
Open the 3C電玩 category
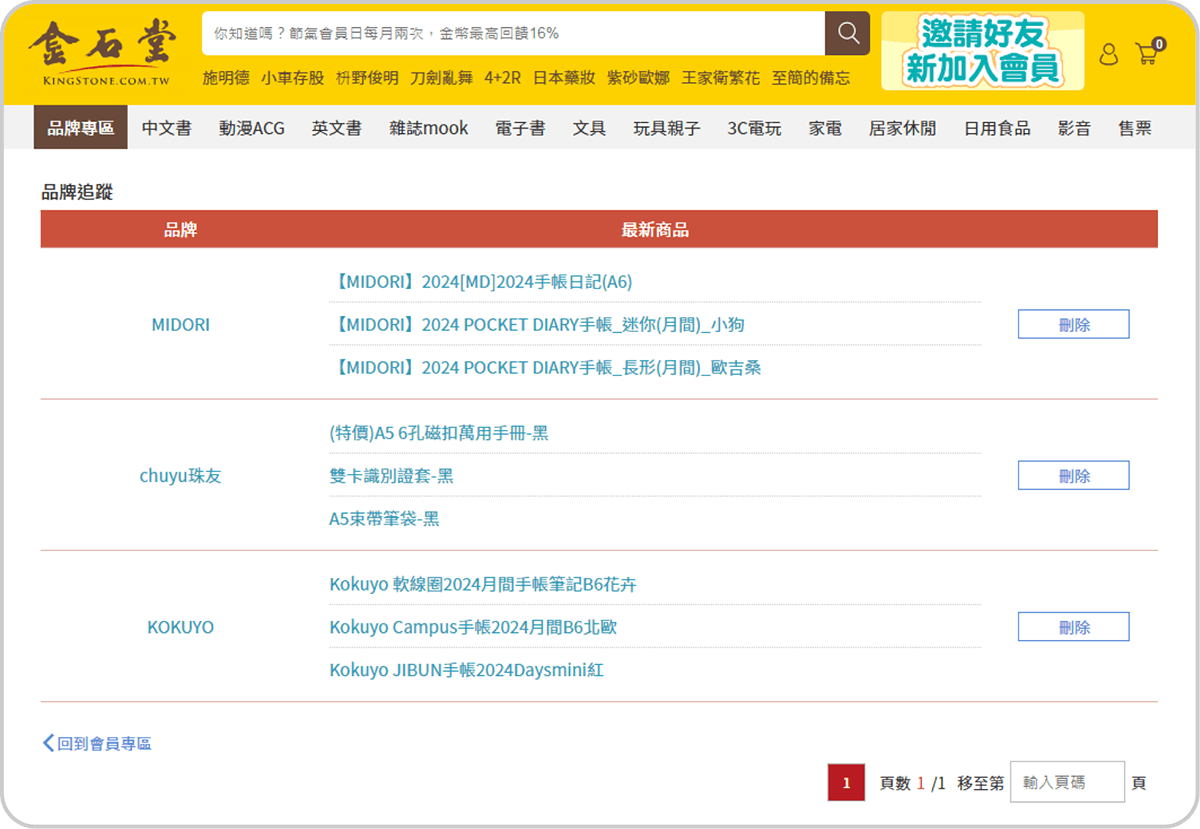pos(754,128)
